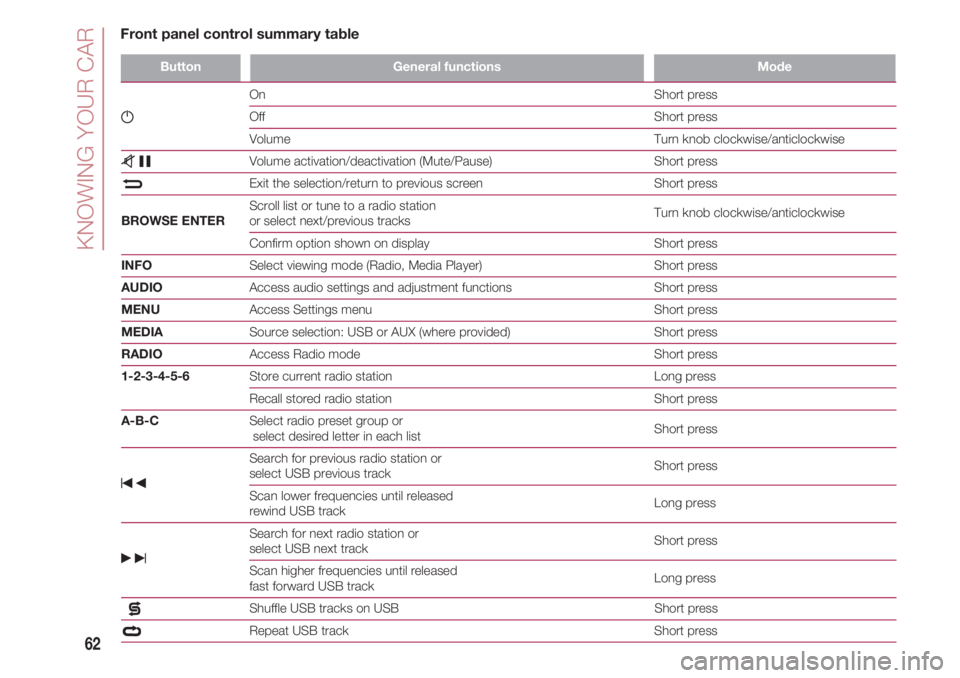The width and height of the screenshot is (960, 678).
Task: Click the next track forward icon
Action: [133, 558]
